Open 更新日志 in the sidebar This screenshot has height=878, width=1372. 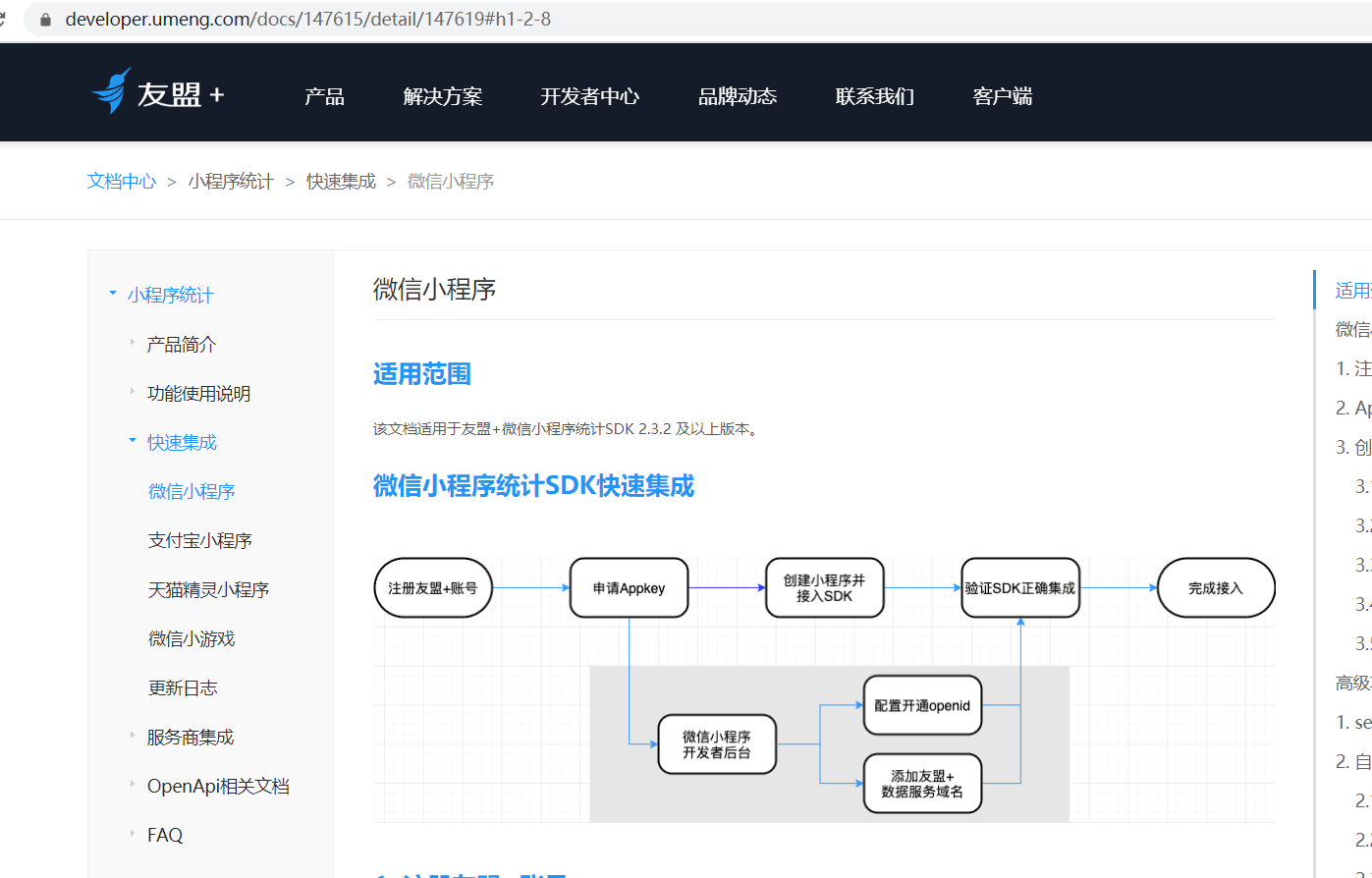(x=183, y=687)
